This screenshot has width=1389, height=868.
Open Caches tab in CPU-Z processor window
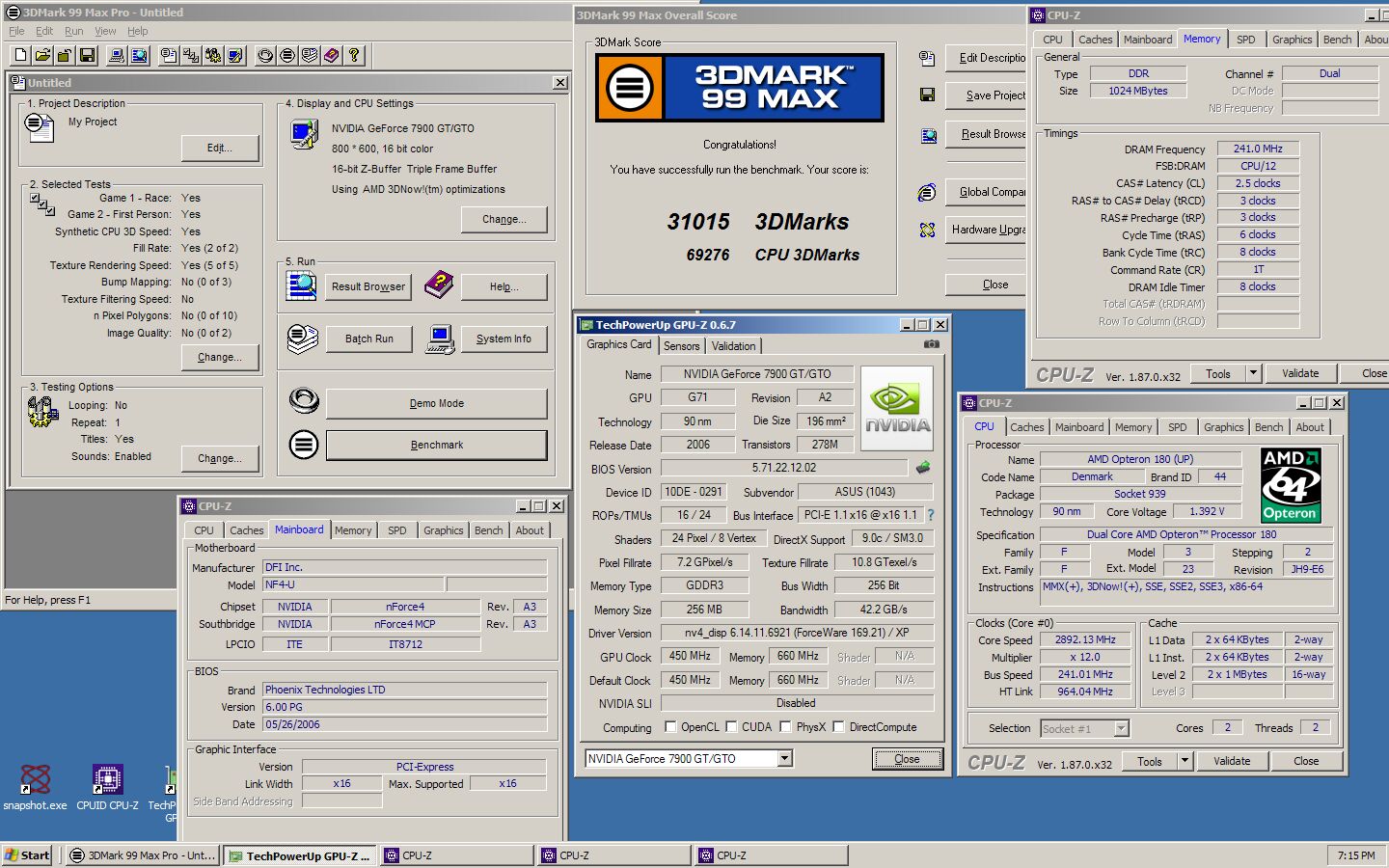1027,427
